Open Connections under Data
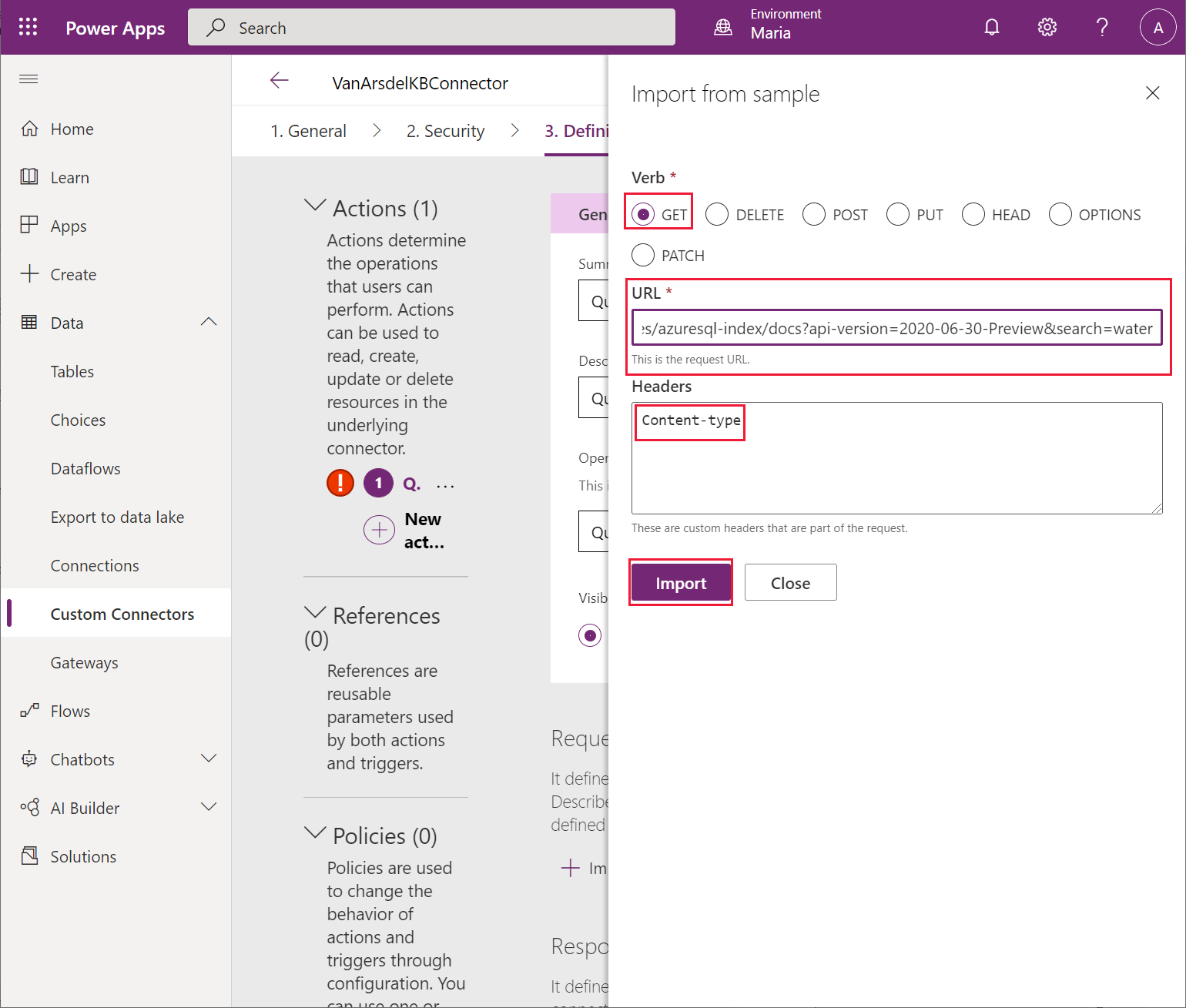Screen dimensions: 1186x1008 click(95, 565)
